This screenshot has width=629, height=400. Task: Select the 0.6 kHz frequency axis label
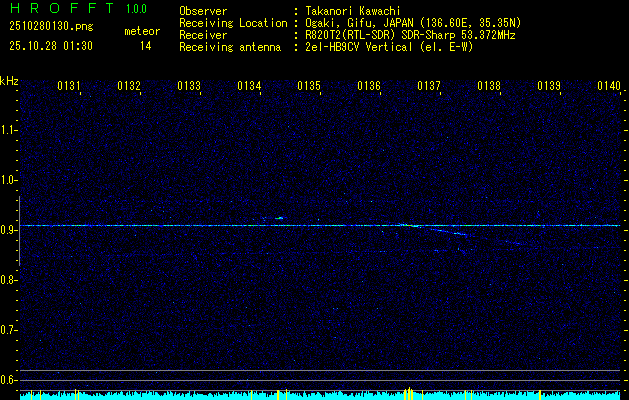[x=8, y=380]
